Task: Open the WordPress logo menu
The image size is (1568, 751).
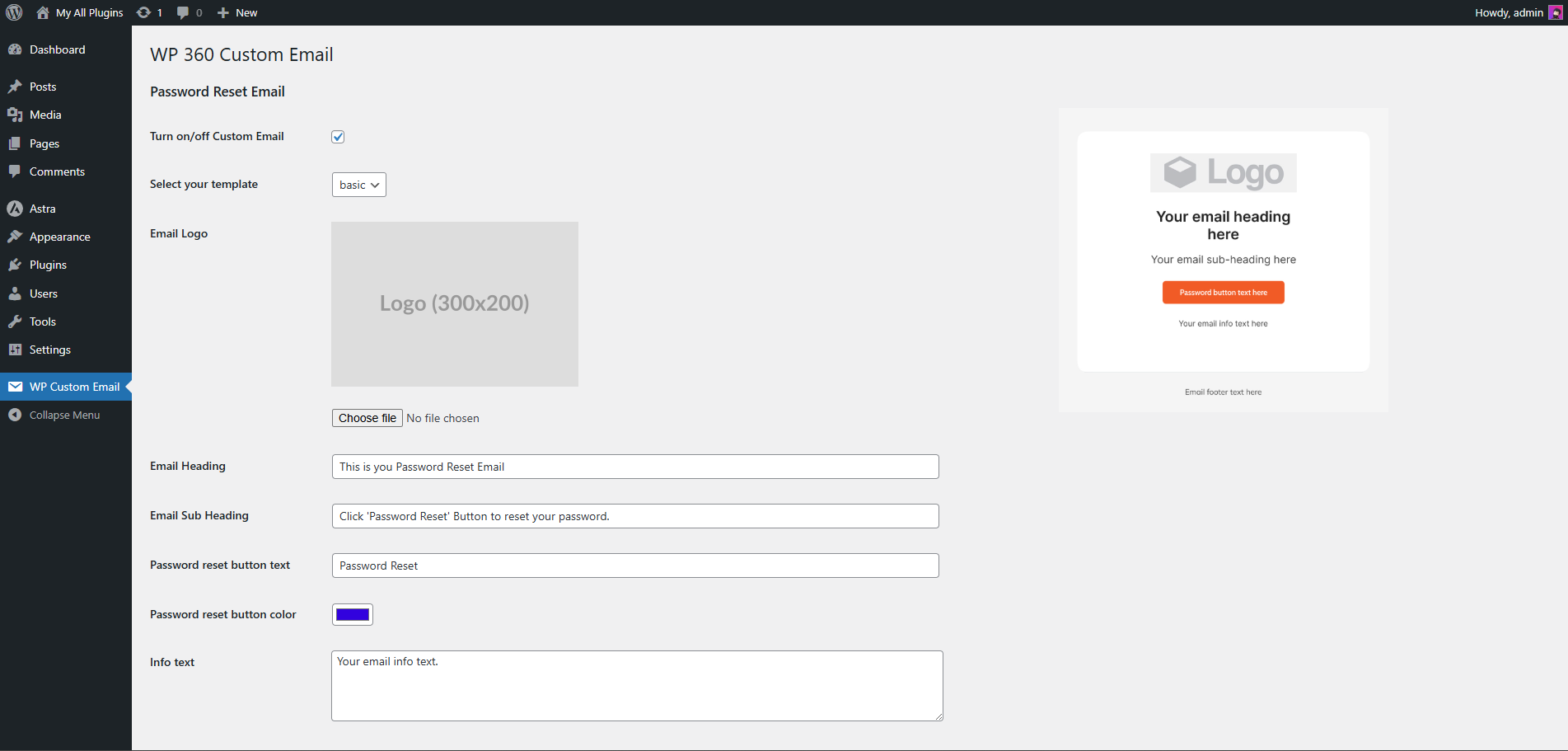Action: (13, 12)
